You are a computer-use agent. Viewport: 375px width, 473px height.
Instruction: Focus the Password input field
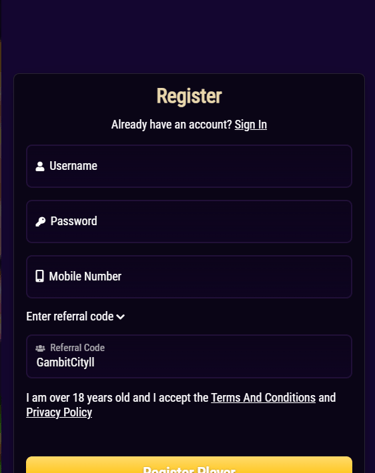pyautogui.click(x=189, y=222)
